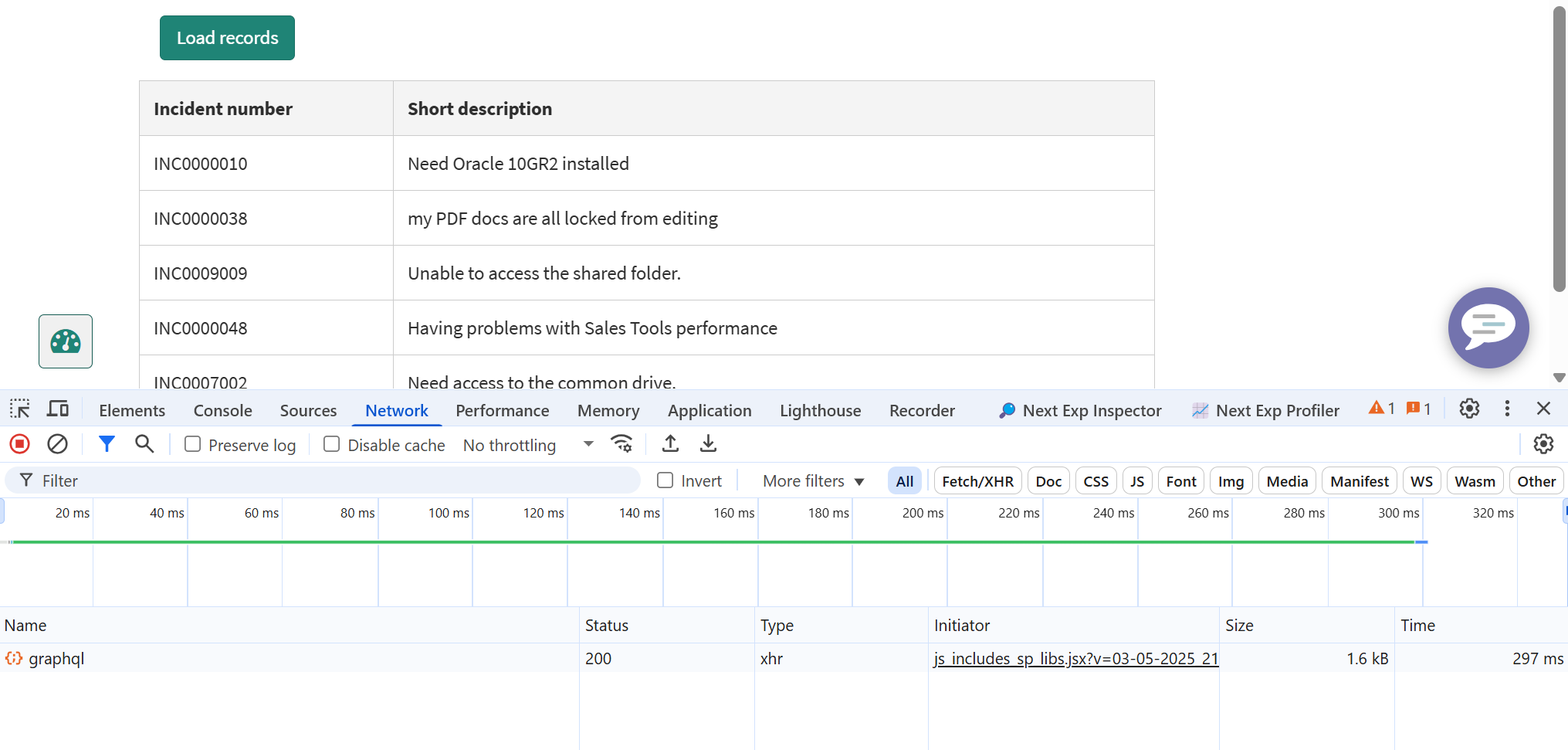Switch to the Console tab
The height and width of the screenshot is (750, 1568).
click(222, 410)
